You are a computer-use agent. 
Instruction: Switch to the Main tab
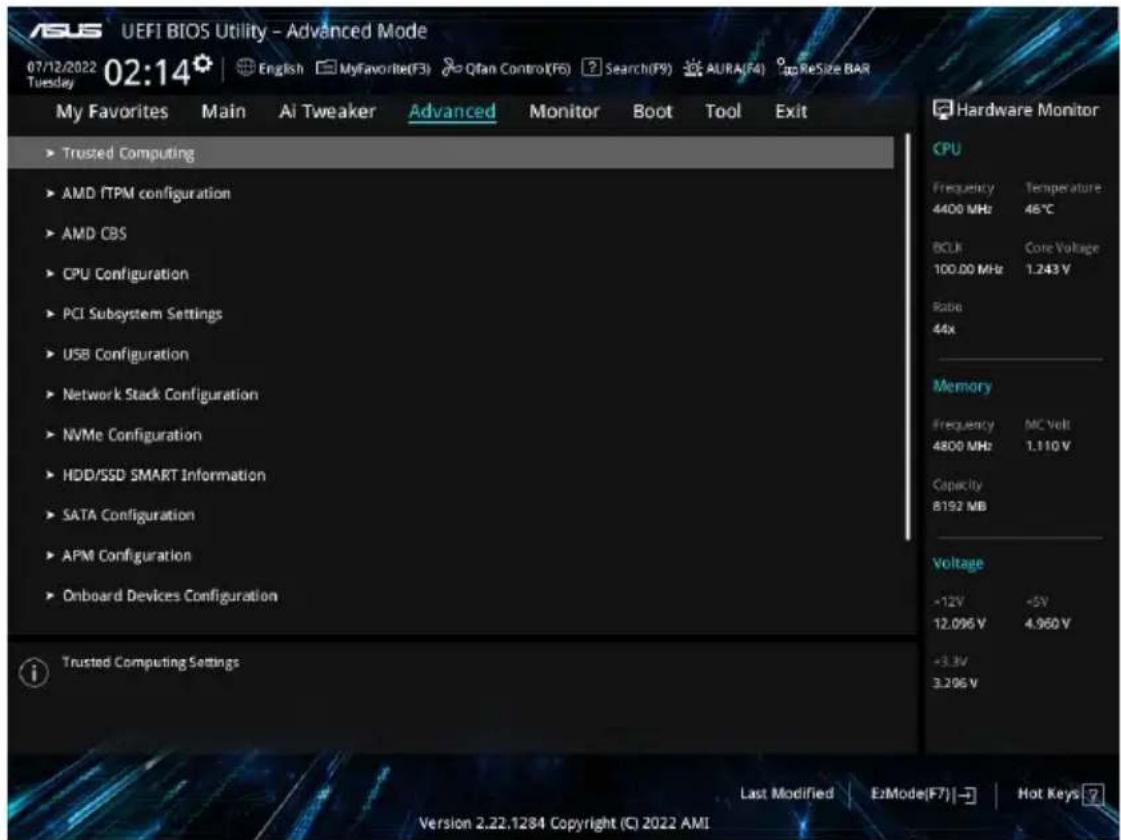[x=224, y=112]
